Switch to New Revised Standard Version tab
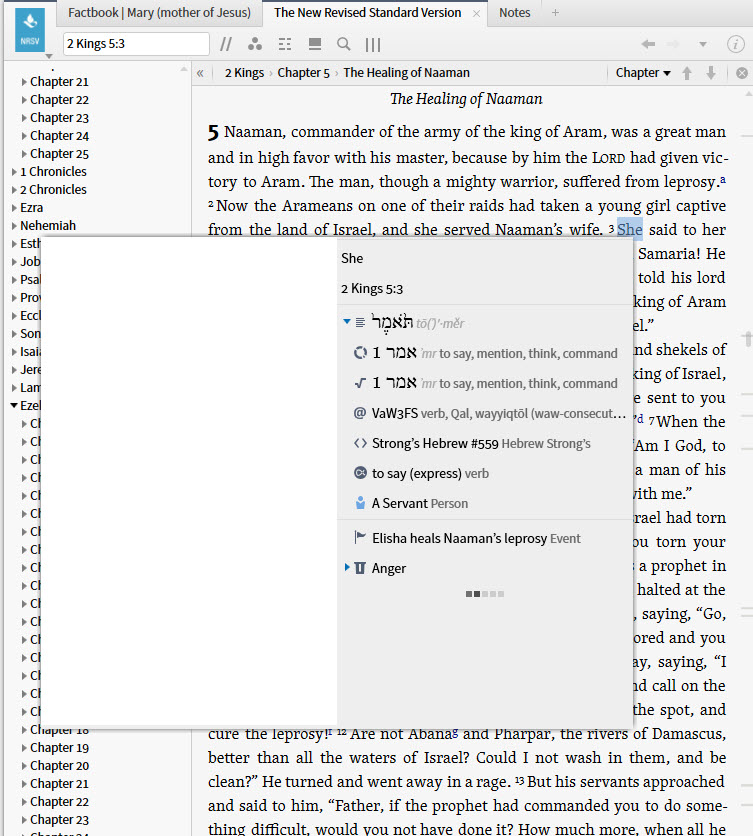753x836 pixels. [x=367, y=13]
